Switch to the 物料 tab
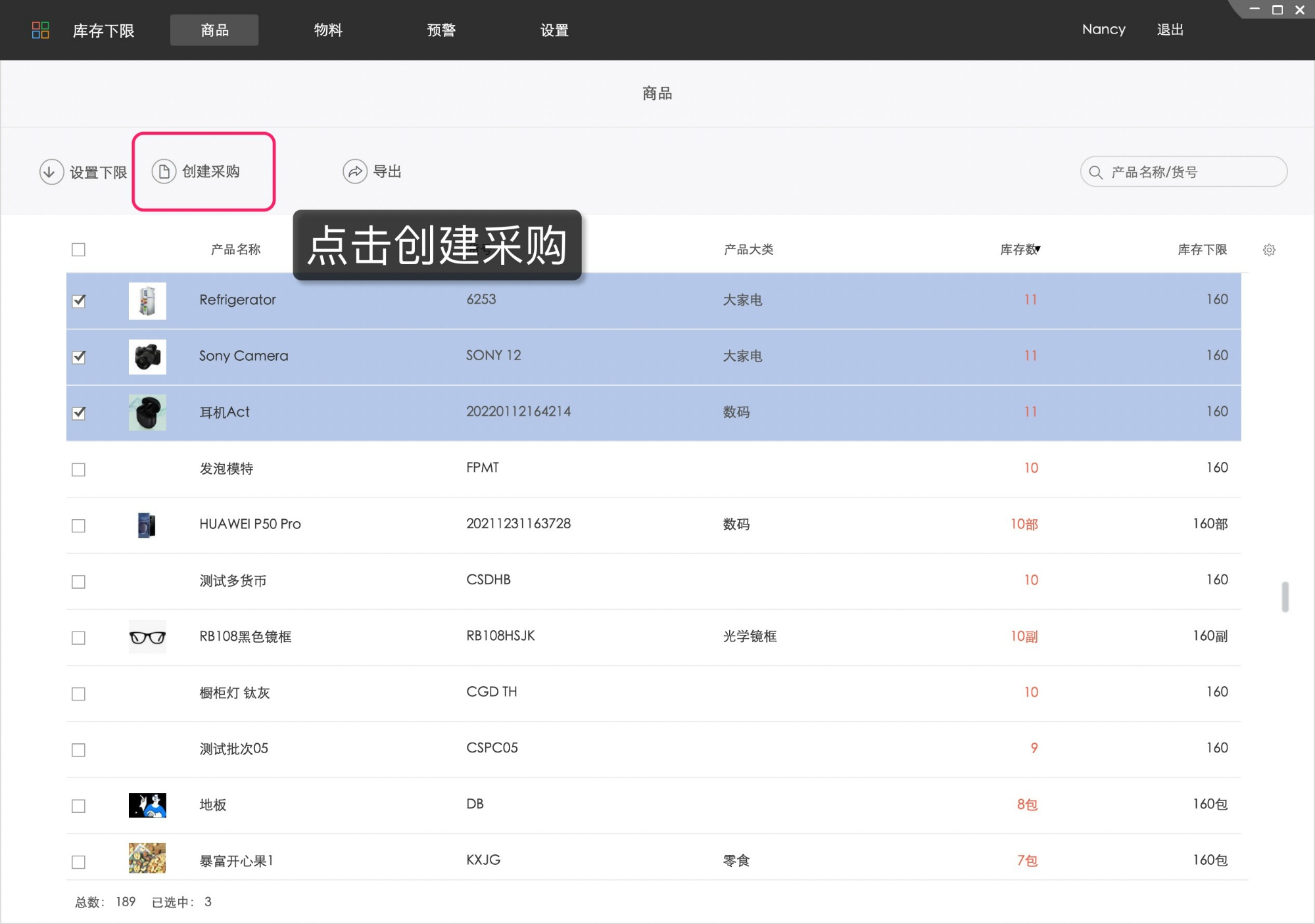Image resolution: width=1315 pixels, height=924 pixels. [x=328, y=30]
